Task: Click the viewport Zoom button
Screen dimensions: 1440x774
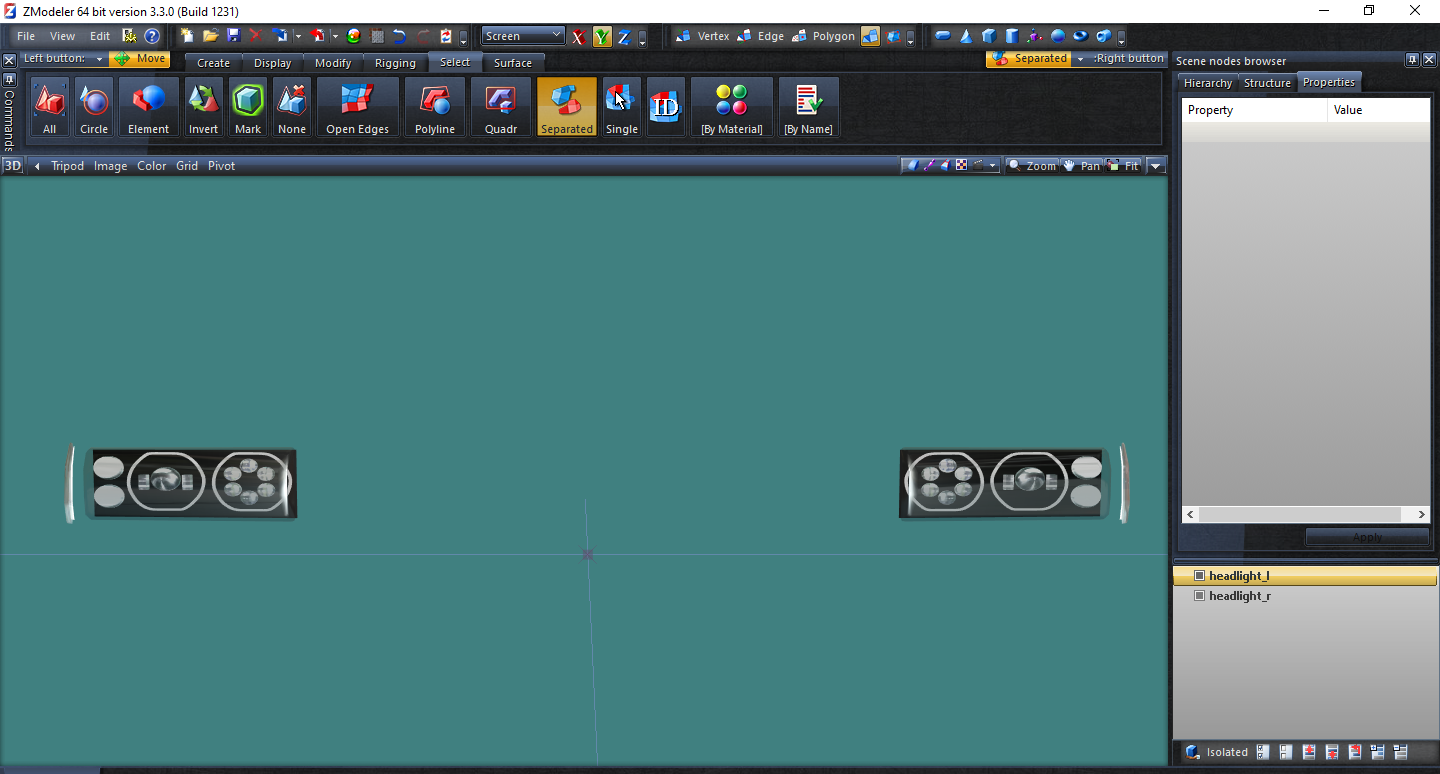Action: [x=1032, y=166]
